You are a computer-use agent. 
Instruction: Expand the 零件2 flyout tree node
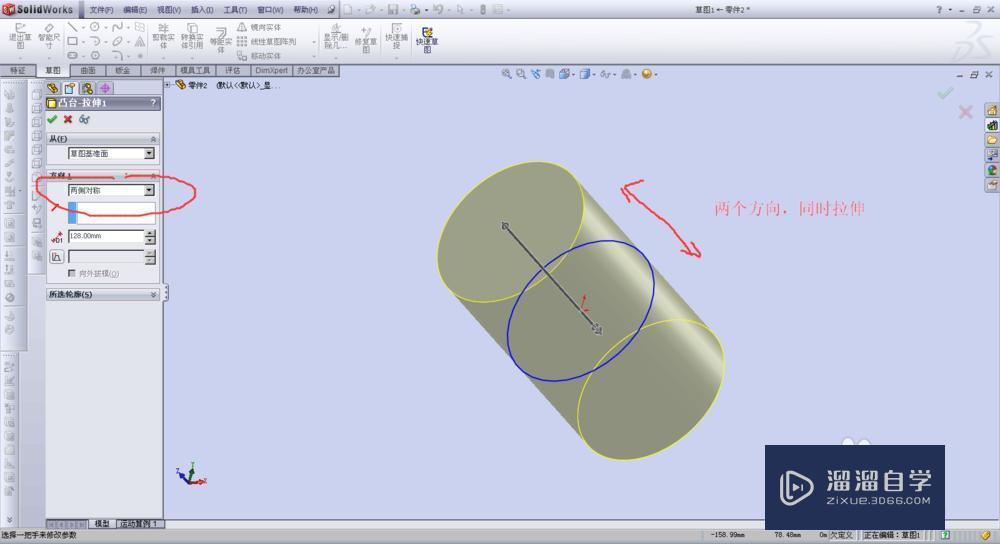coord(168,84)
